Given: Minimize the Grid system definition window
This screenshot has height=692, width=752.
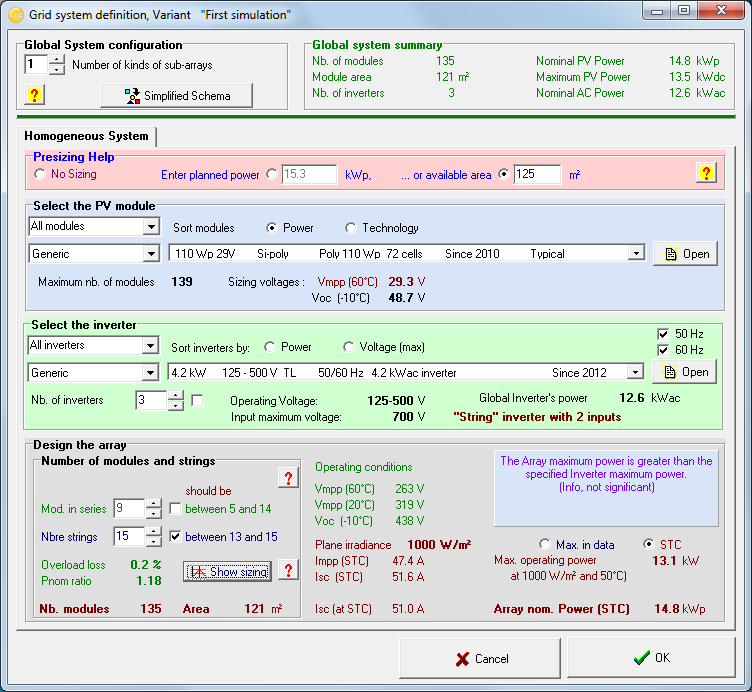Looking at the screenshot, I should [x=657, y=11].
